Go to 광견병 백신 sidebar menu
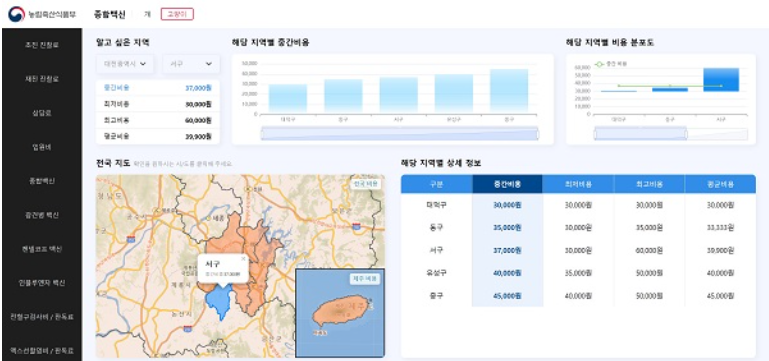 pyautogui.click(x=42, y=215)
